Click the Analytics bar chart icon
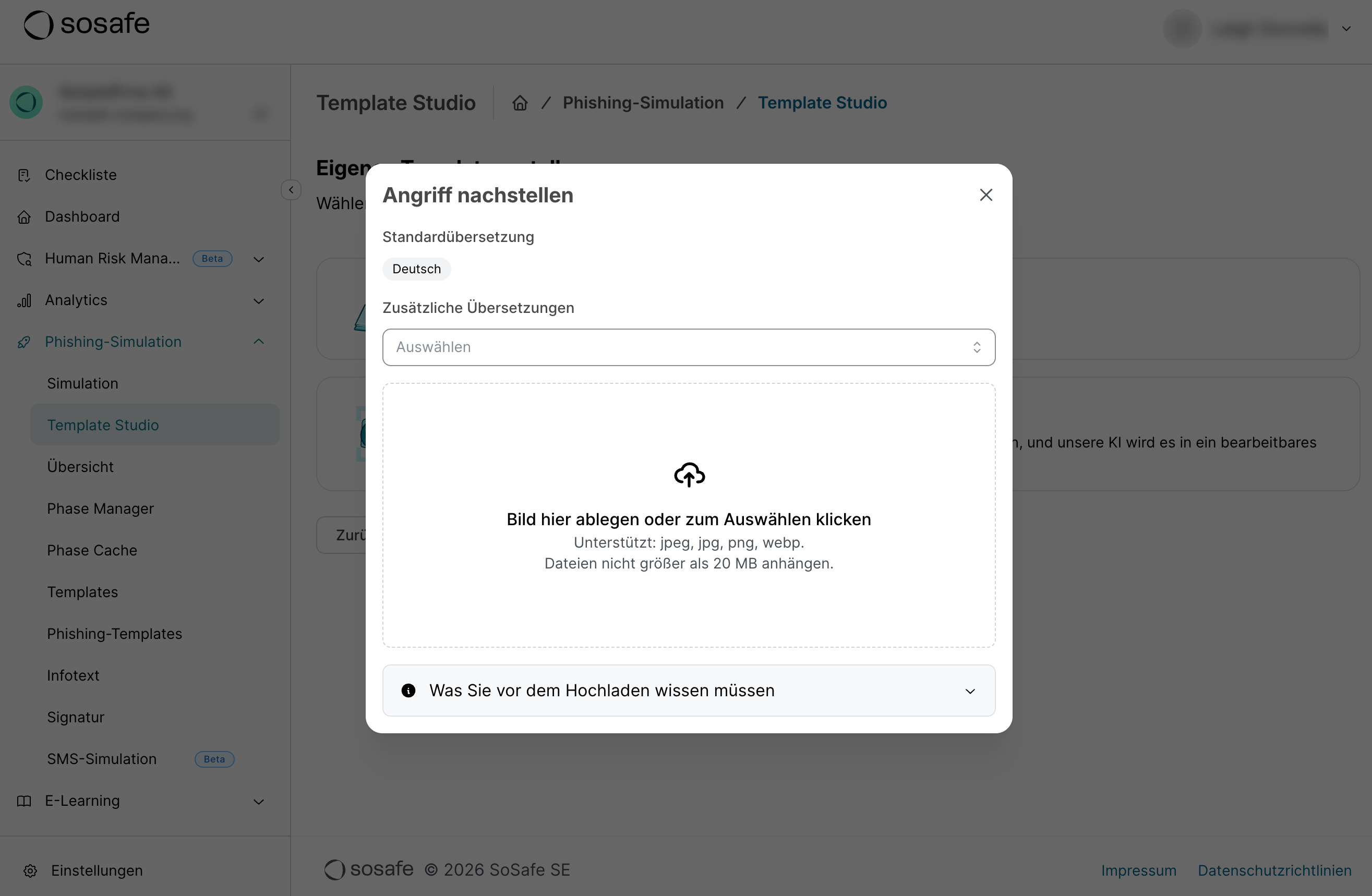 pyautogui.click(x=23, y=301)
